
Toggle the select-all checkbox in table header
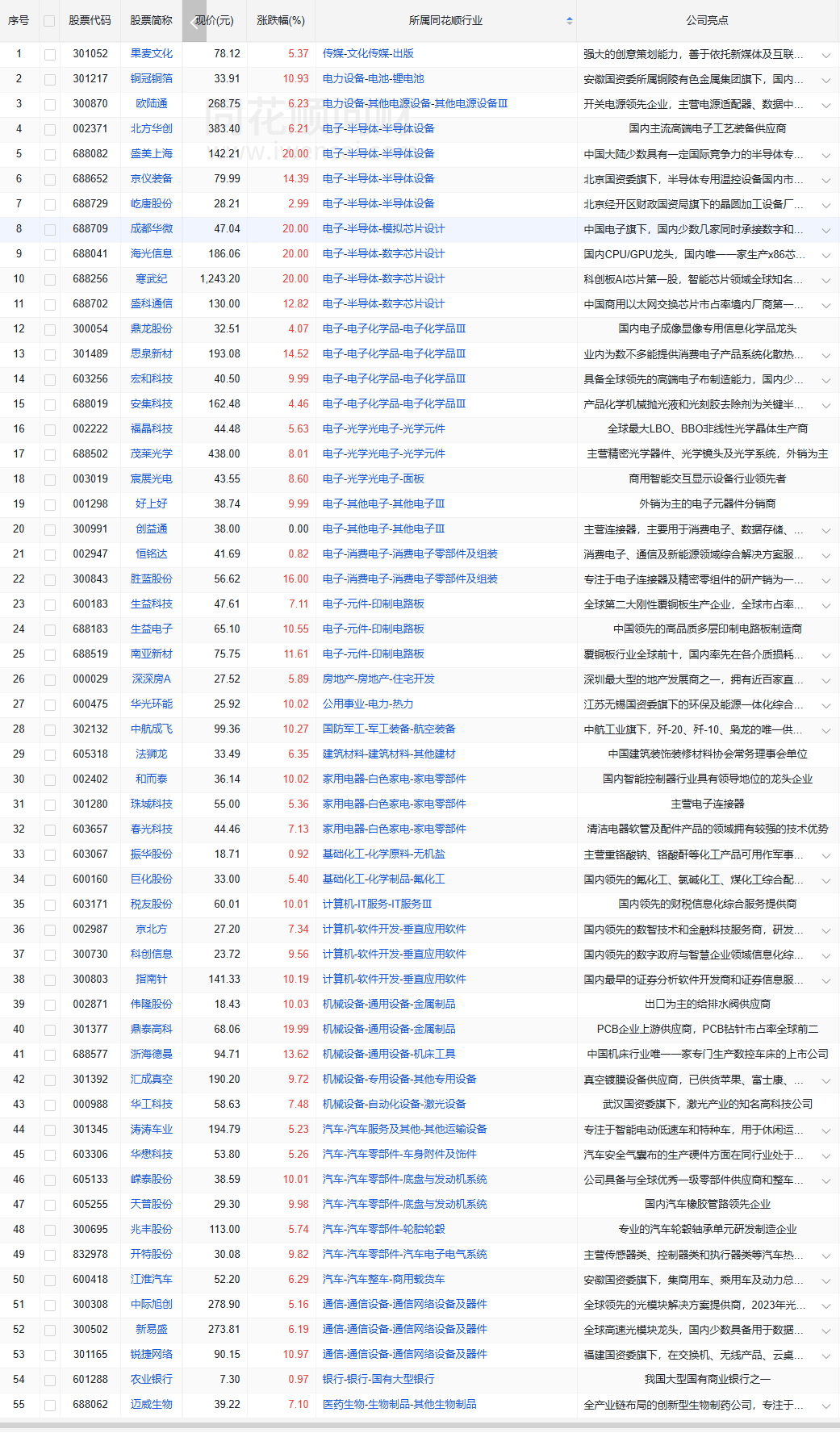point(50,21)
